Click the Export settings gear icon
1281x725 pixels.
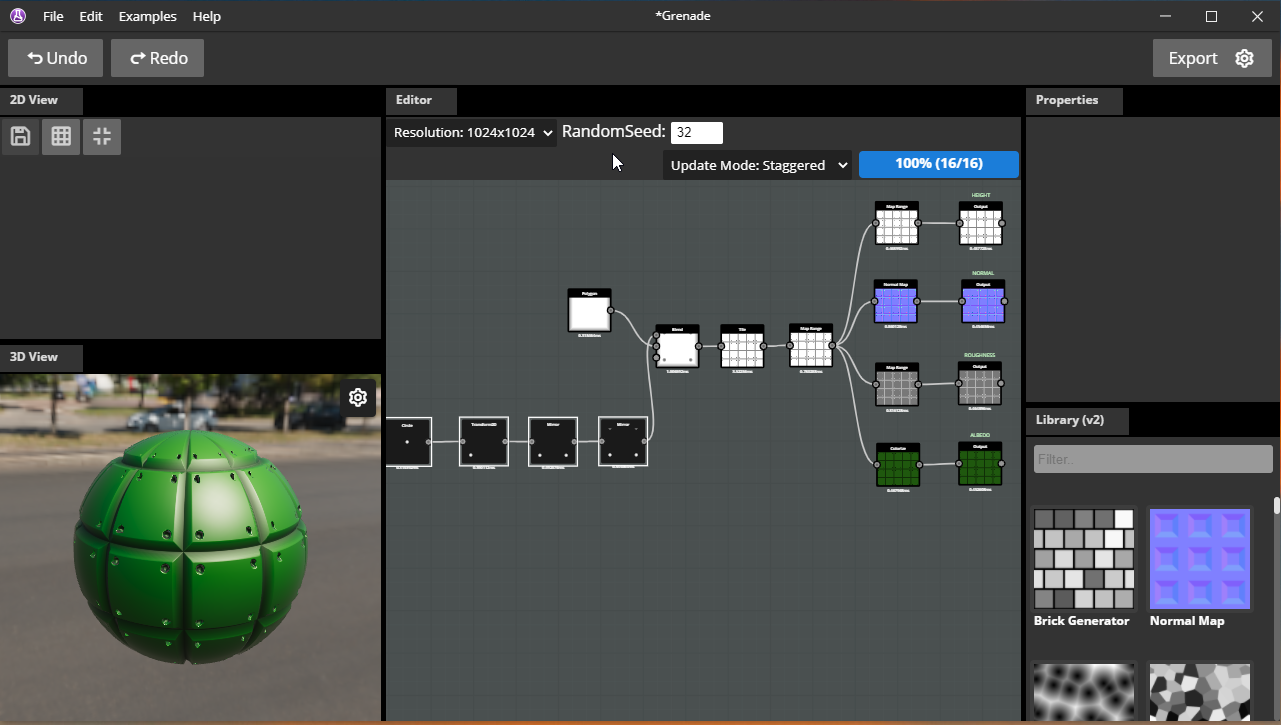point(1244,58)
